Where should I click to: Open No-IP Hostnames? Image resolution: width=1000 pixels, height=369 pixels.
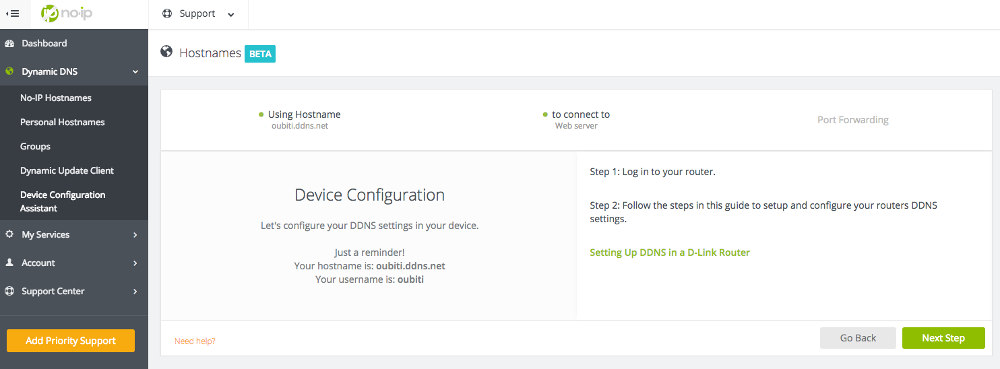coord(55,98)
